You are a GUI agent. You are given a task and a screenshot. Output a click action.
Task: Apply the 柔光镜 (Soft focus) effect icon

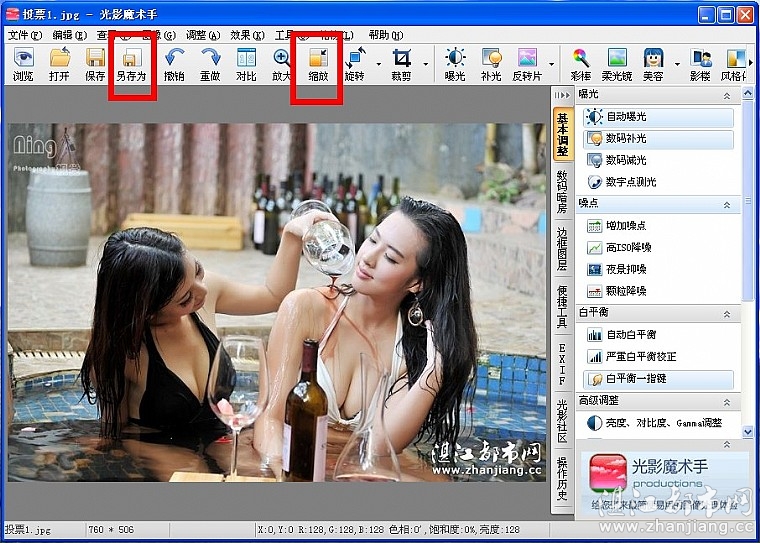(617, 62)
